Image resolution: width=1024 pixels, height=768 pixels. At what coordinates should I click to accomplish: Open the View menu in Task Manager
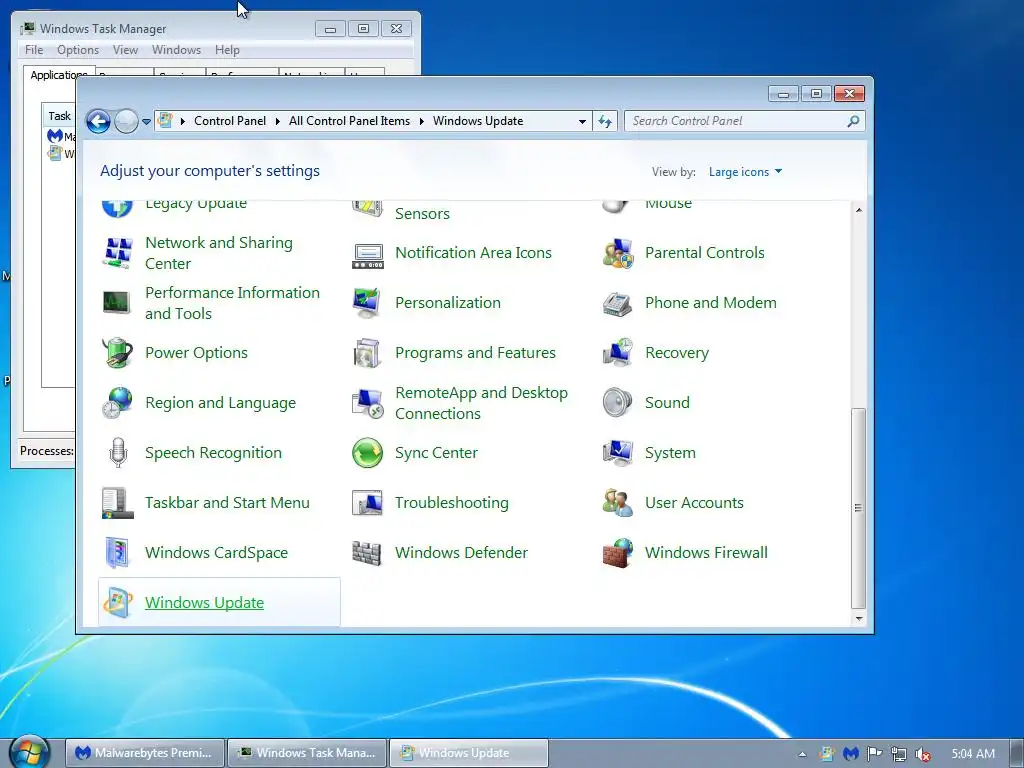(x=125, y=50)
